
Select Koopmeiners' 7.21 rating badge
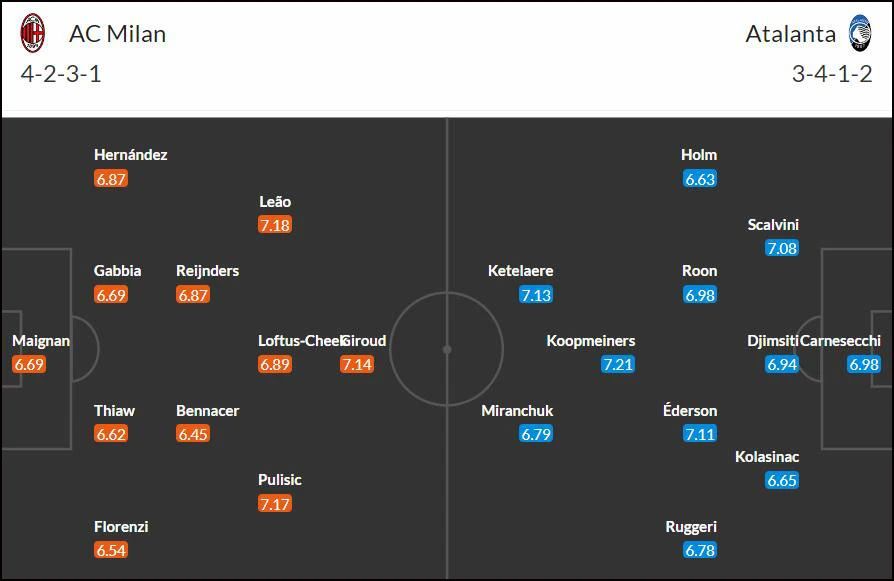click(618, 364)
